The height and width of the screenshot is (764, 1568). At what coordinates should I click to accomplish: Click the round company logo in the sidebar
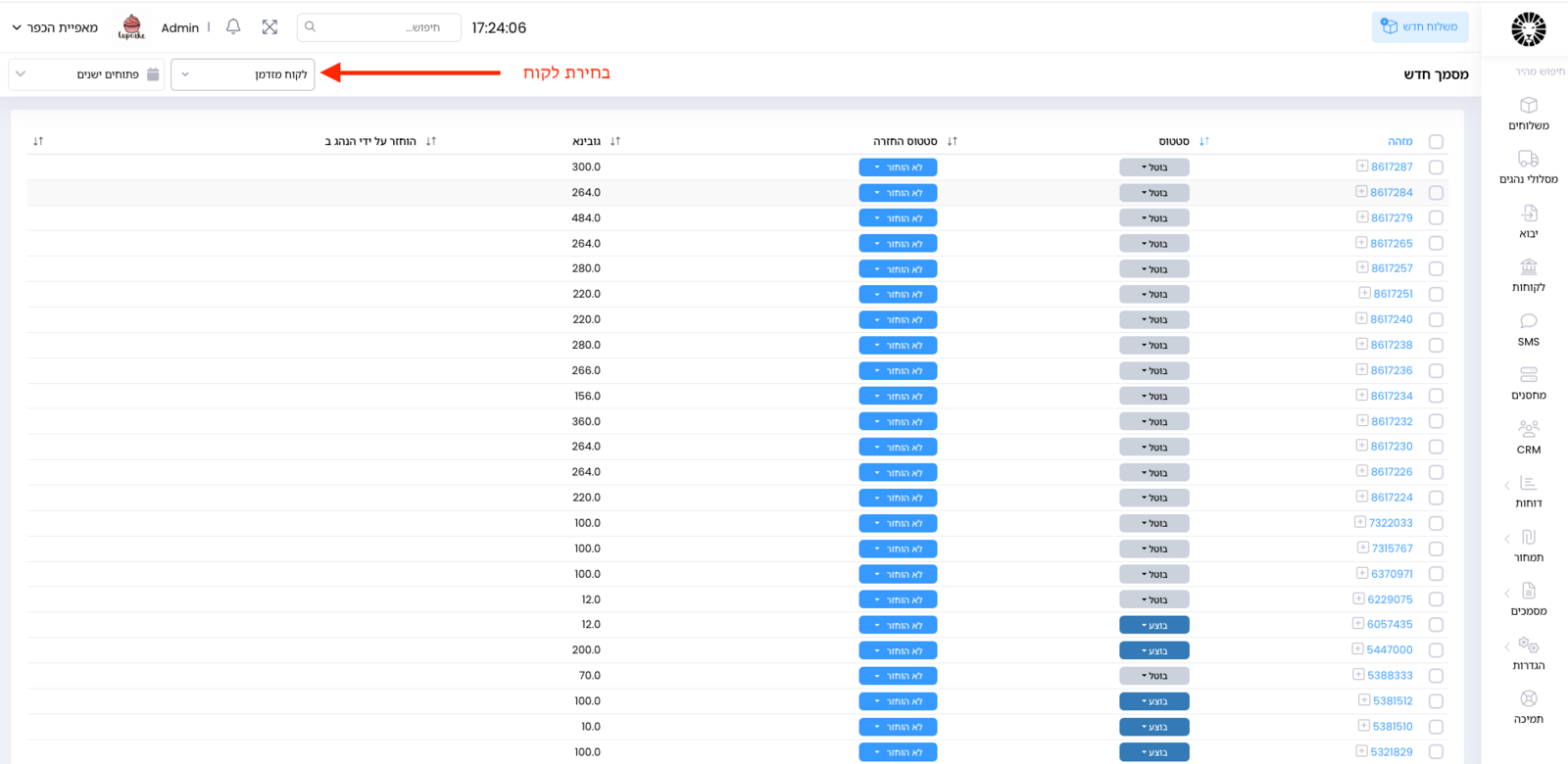click(x=1528, y=29)
